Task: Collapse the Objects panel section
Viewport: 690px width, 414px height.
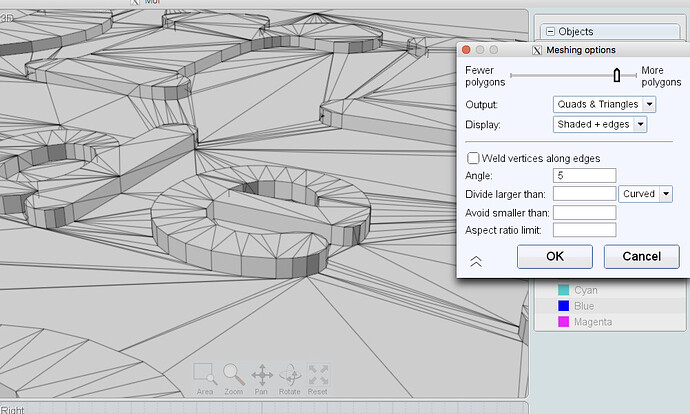Action: 551,32
